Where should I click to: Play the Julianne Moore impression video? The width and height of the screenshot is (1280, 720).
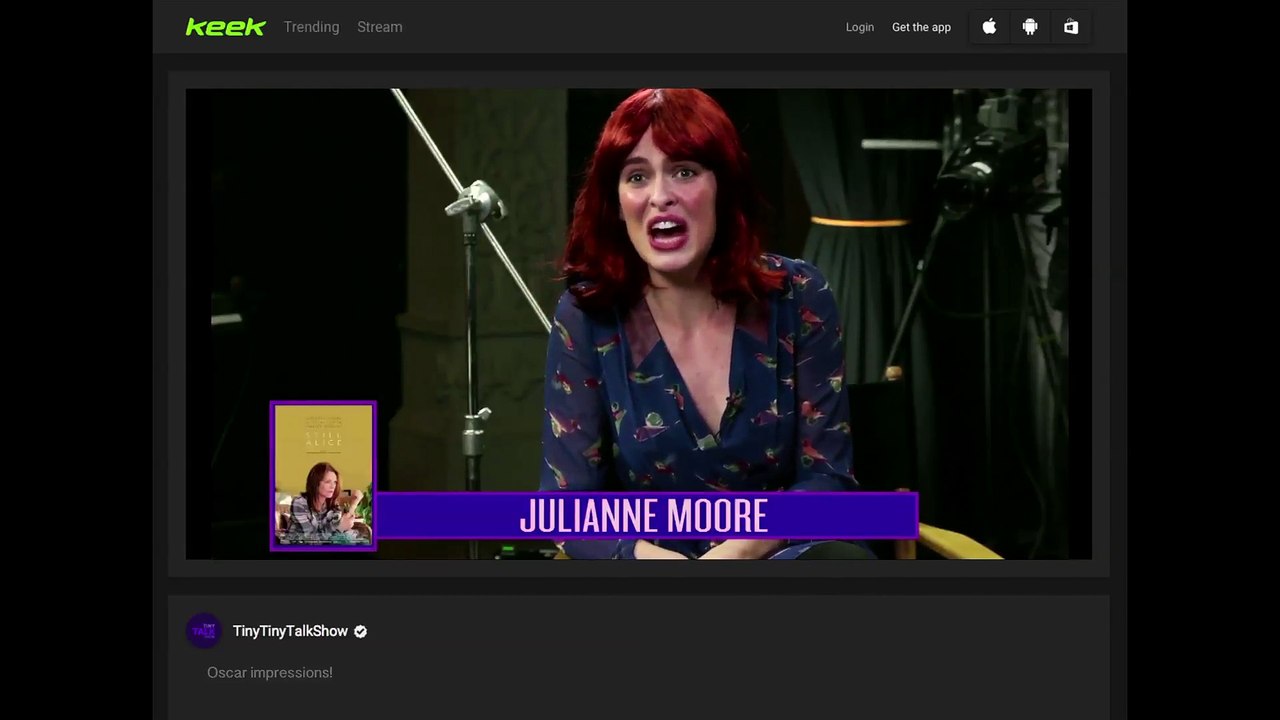tap(639, 324)
